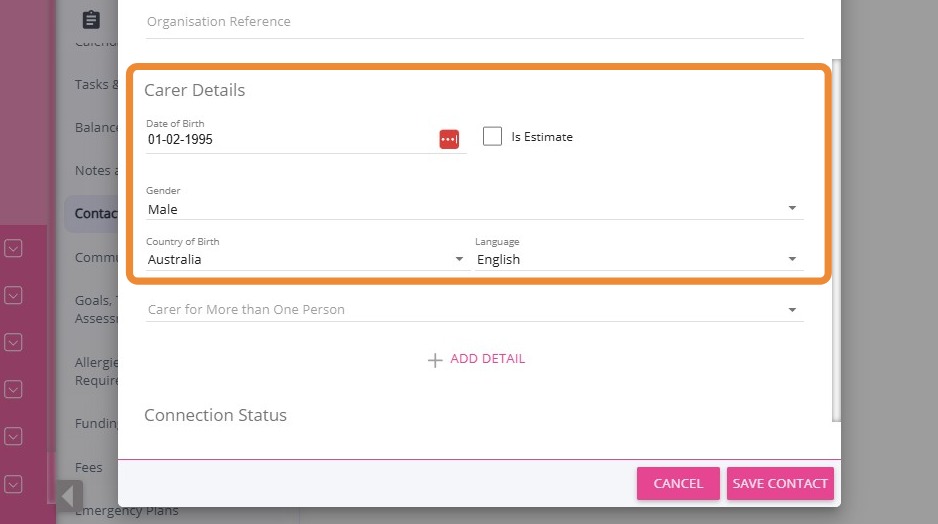Screen dimensions: 938x524
Task: Tick the Is Estimate checkbox
Action: (492, 137)
